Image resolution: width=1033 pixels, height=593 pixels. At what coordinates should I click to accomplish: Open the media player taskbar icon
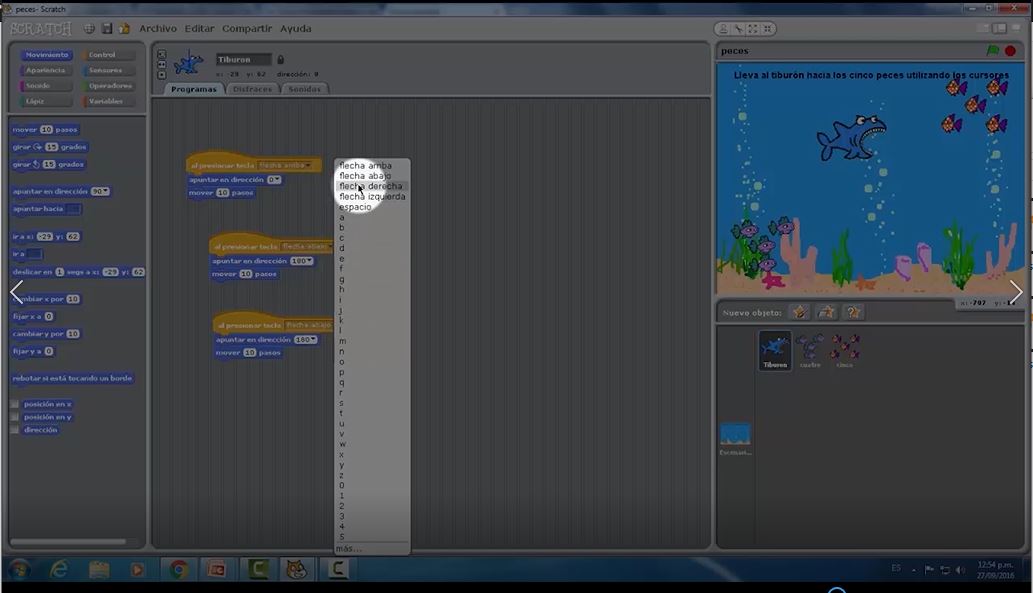coord(138,569)
